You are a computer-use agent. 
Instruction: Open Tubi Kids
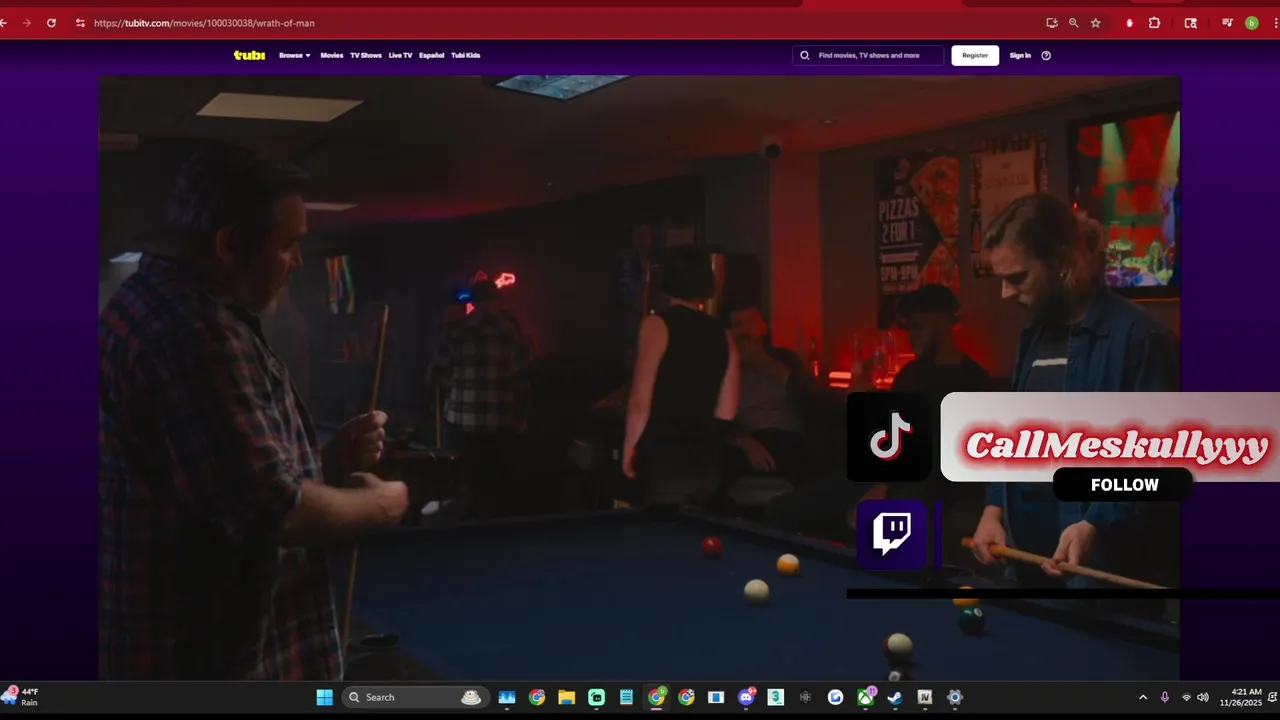pyautogui.click(x=466, y=55)
